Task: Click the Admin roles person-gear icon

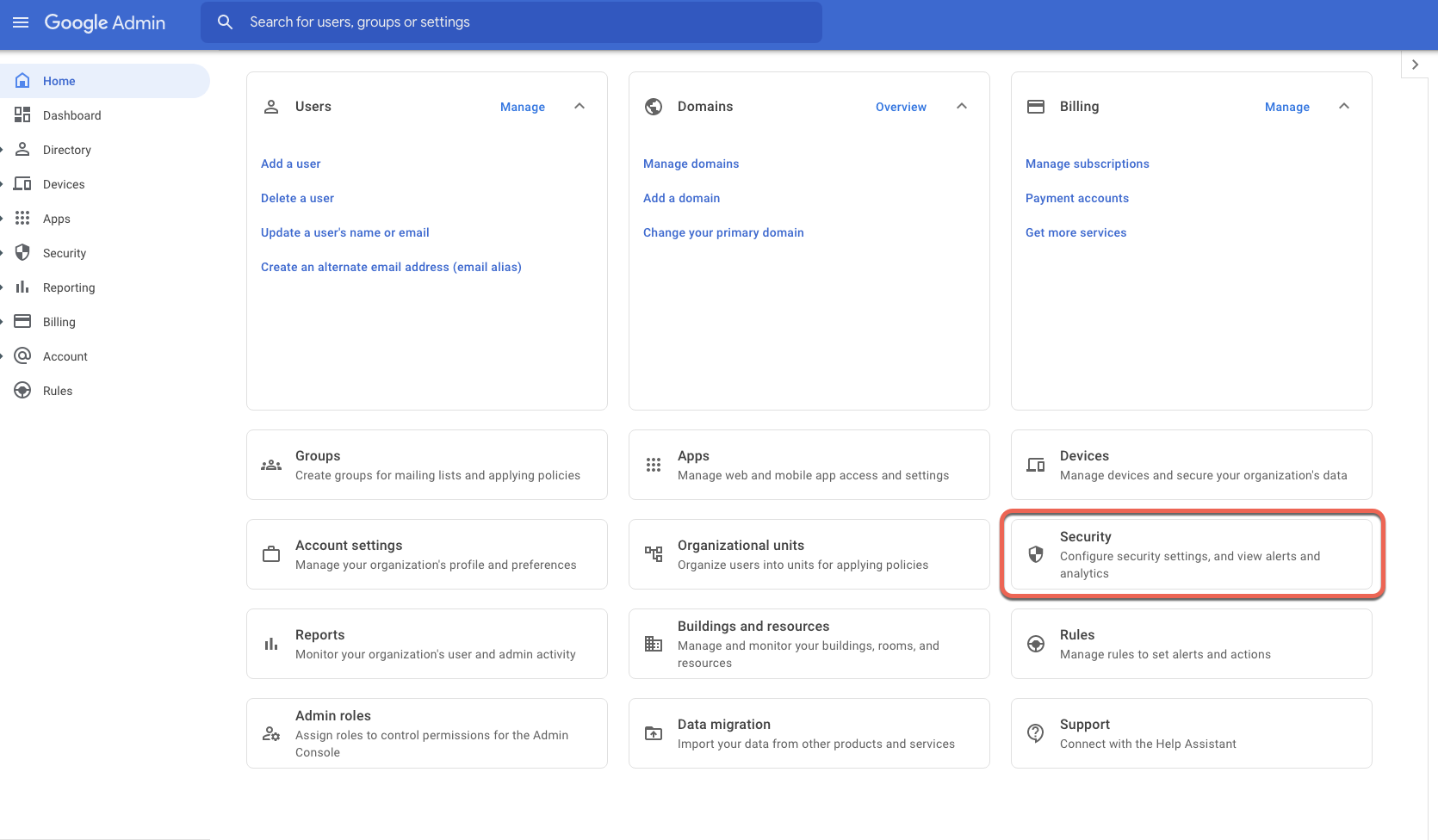Action: click(271, 733)
